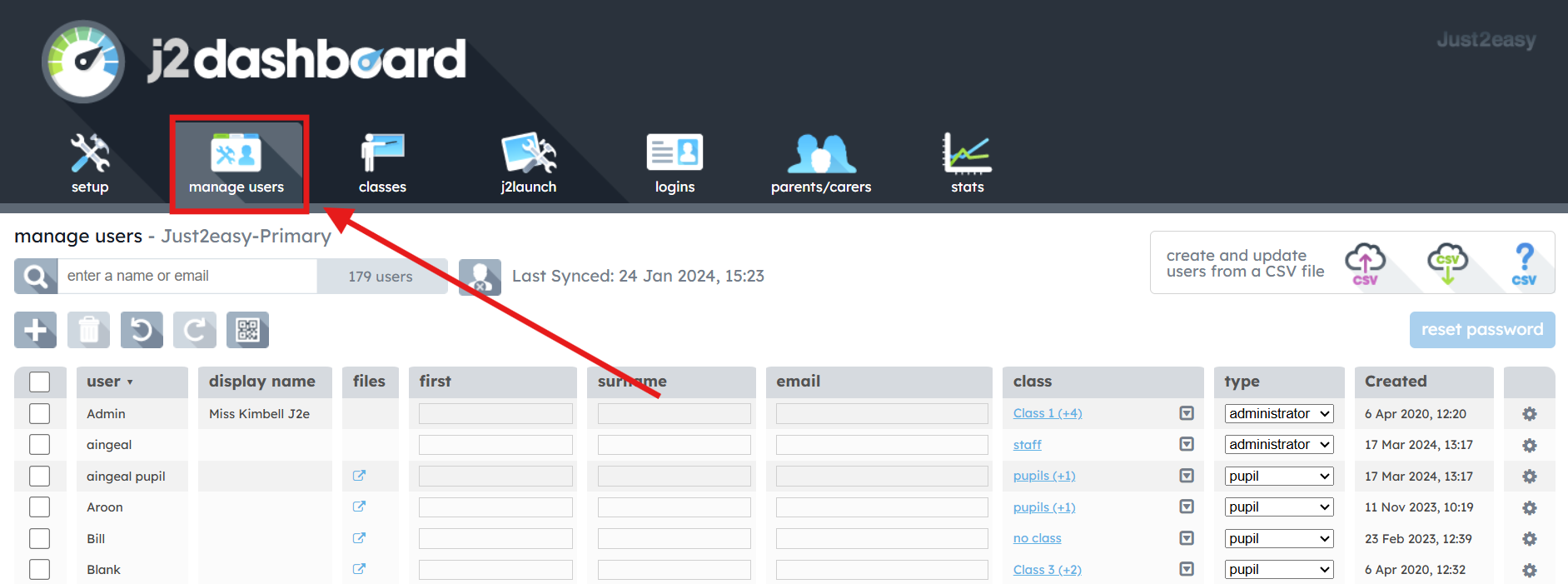Image resolution: width=1568 pixels, height=584 pixels.
Task: Click the delete users trash icon
Action: 88,330
